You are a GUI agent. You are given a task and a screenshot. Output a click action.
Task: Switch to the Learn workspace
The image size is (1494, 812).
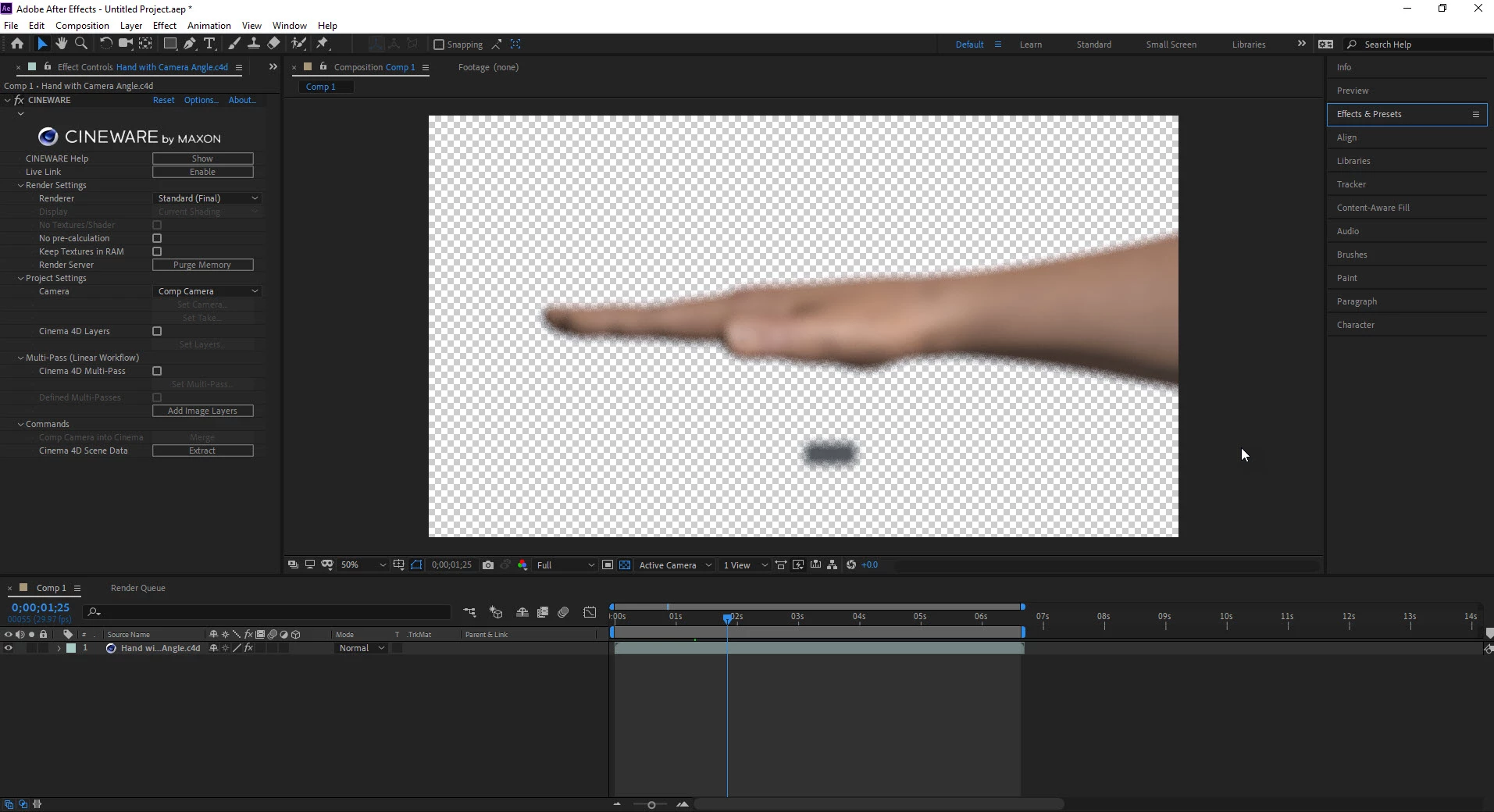pyautogui.click(x=1030, y=45)
